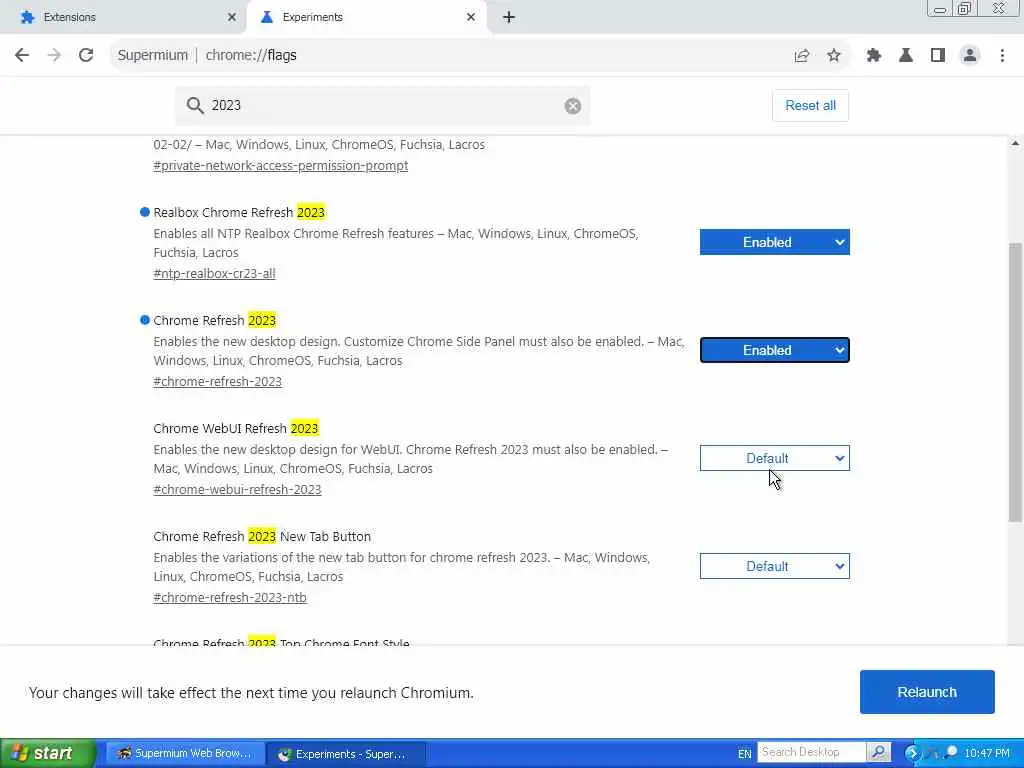Image resolution: width=1024 pixels, height=768 pixels.
Task: Open the Experiments flask icon in toolbar
Action: (906, 56)
